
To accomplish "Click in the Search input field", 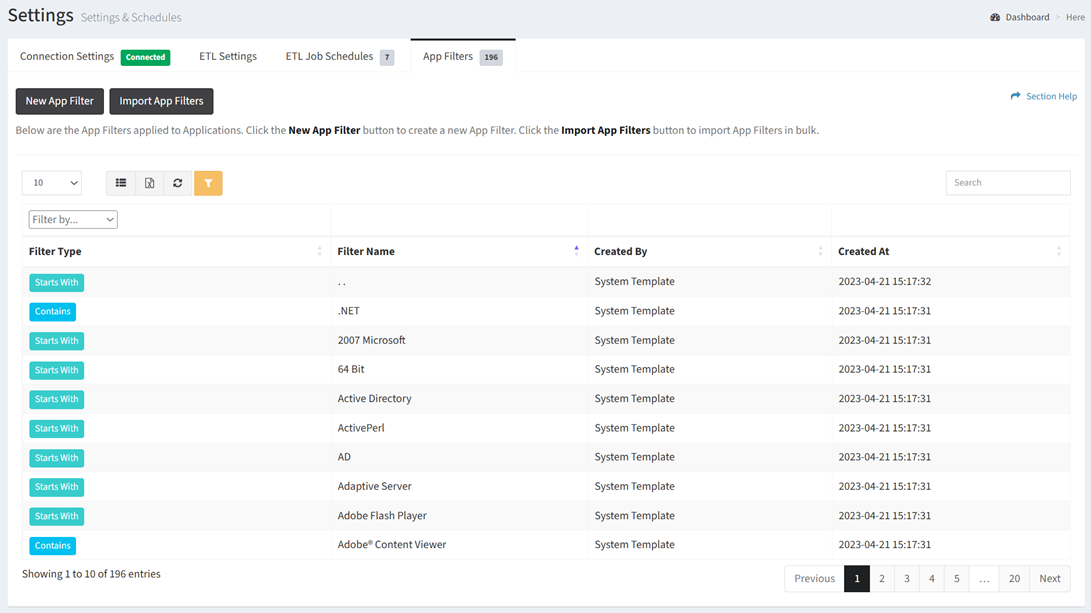I will tap(1007, 183).
